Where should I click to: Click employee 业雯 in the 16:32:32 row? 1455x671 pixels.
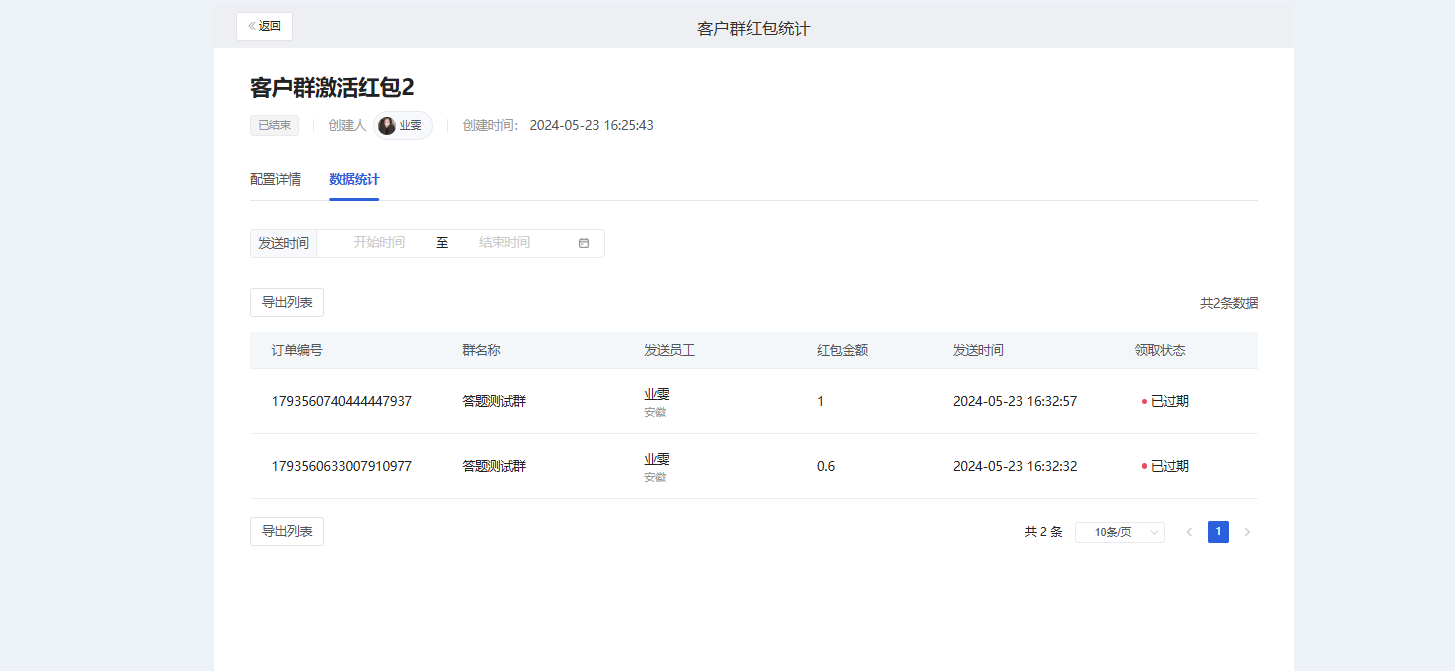point(657,459)
